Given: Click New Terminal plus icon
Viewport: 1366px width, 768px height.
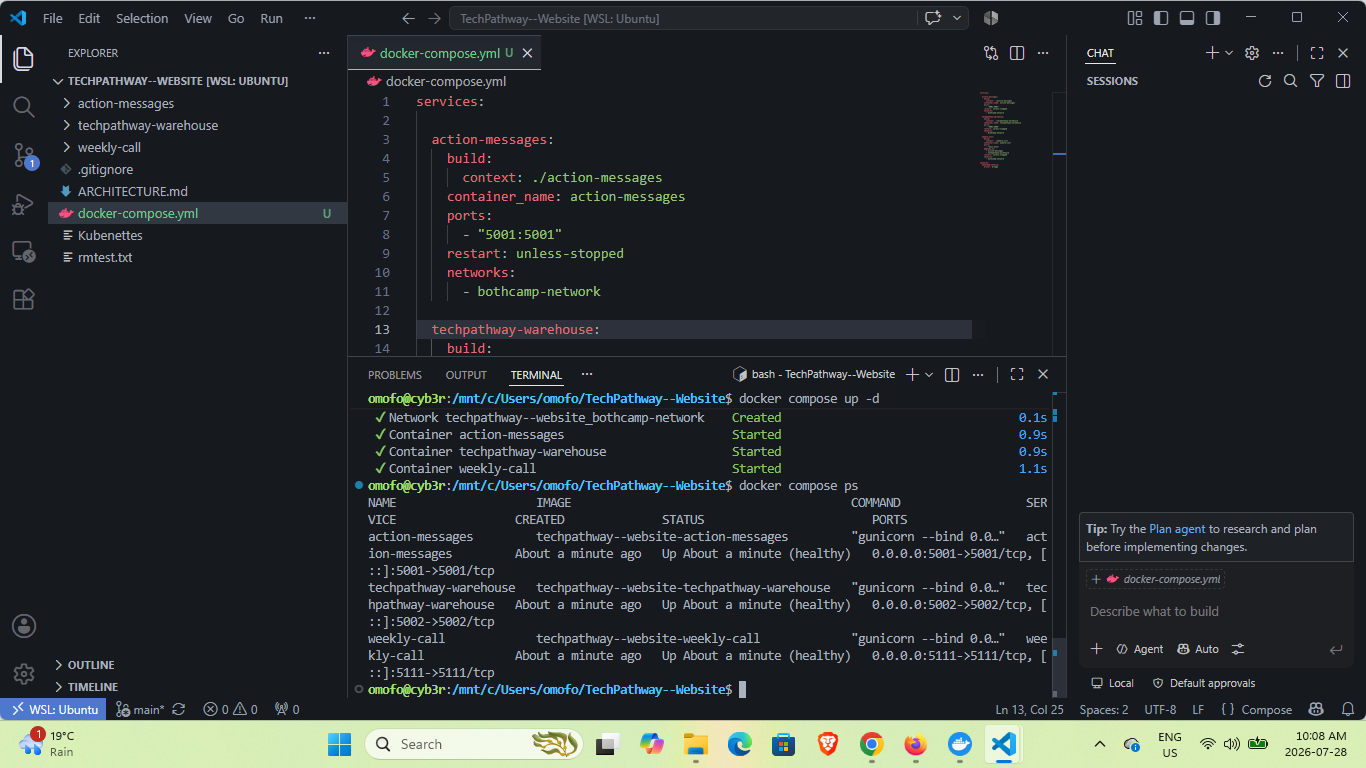Looking at the screenshot, I should [x=912, y=374].
